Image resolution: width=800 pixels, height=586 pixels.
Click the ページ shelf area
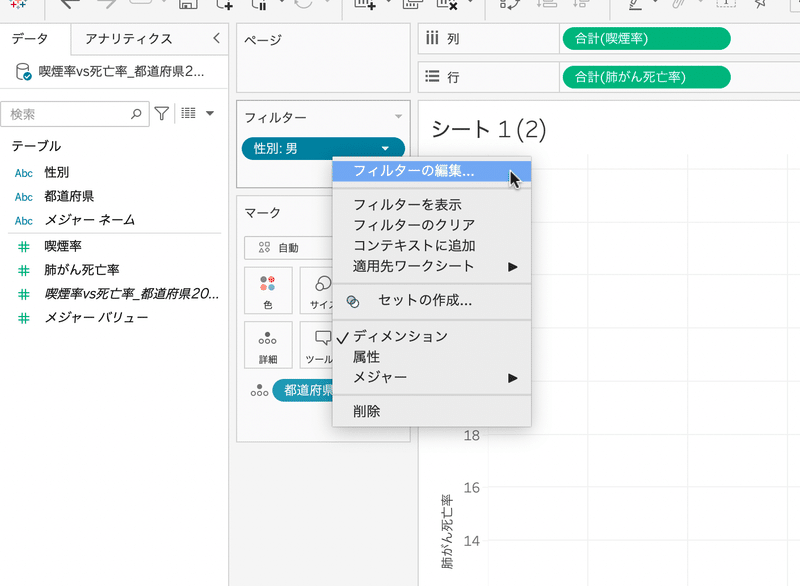tap(323, 58)
